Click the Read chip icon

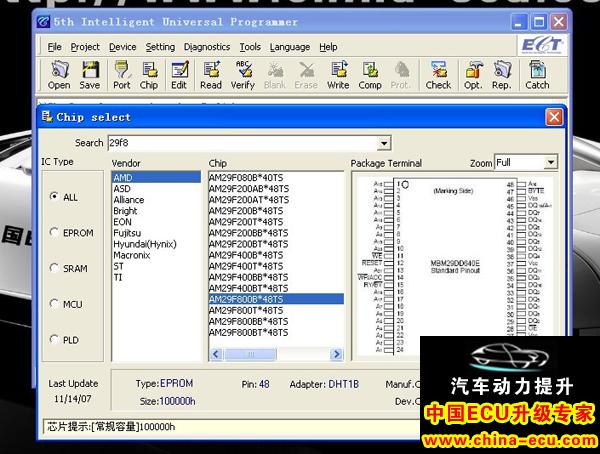tap(211, 75)
